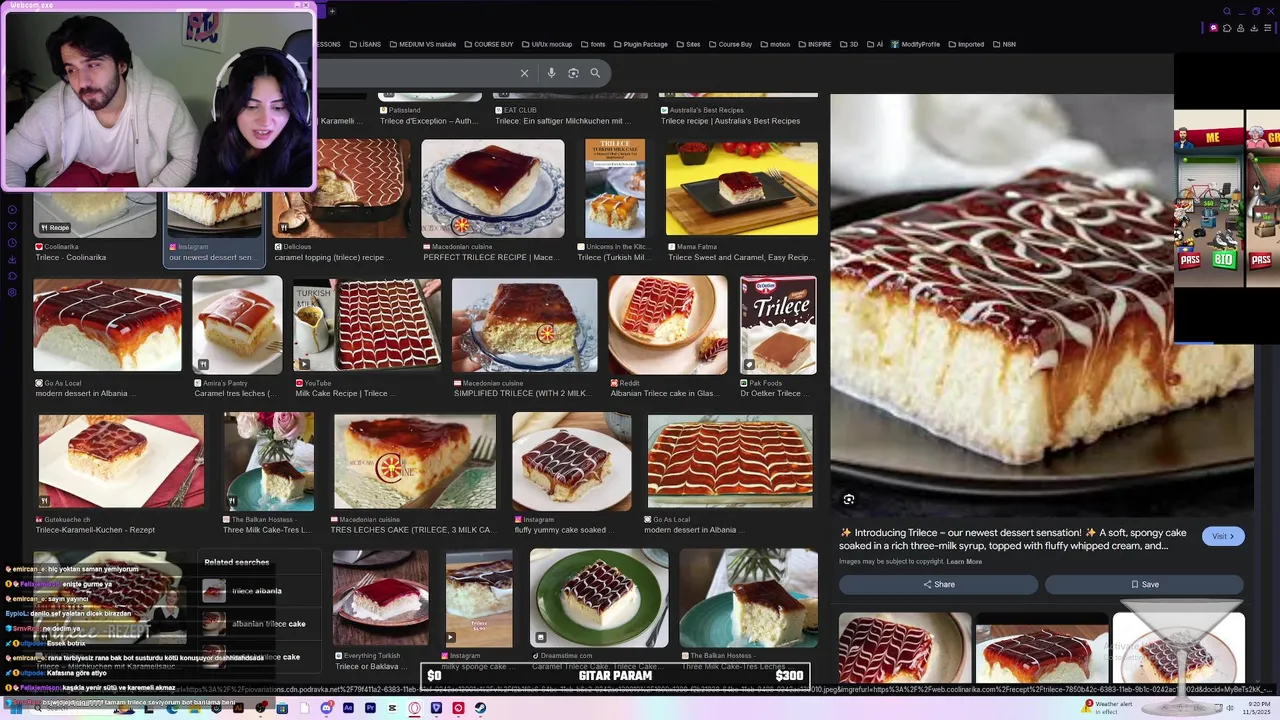Viewport: 1280px width, 720px height.
Task: Open the Lens icon on the preview image
Action: 849,499
